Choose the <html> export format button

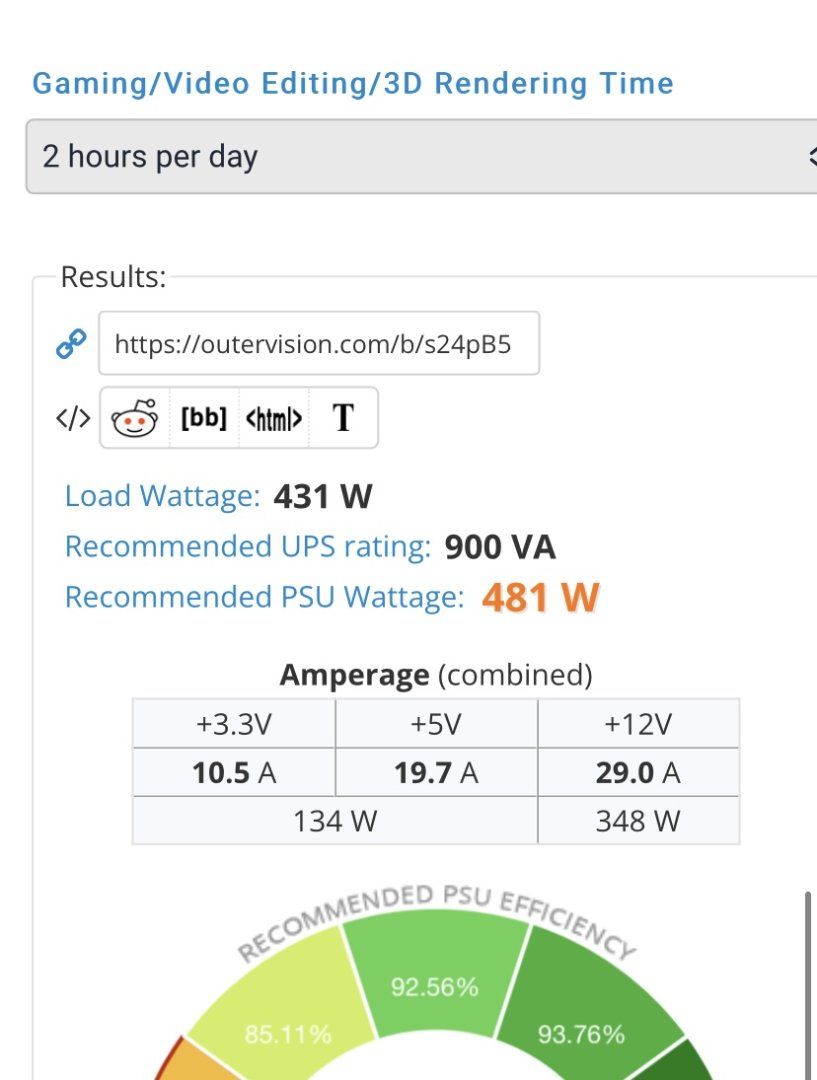click(x=274, y=418)
